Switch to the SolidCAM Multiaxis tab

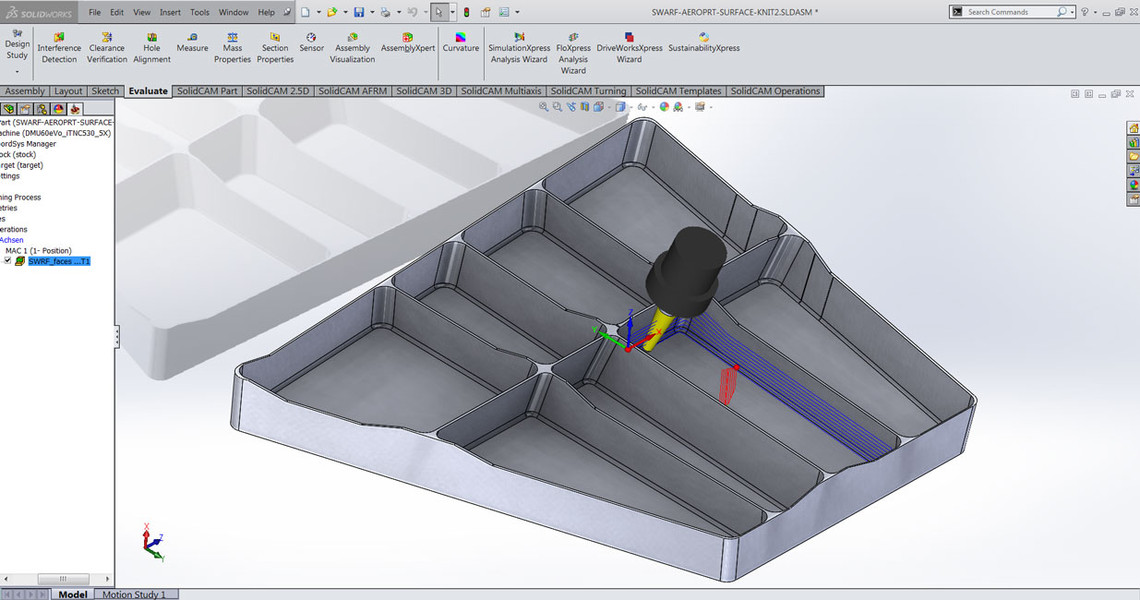coord(501,91)
